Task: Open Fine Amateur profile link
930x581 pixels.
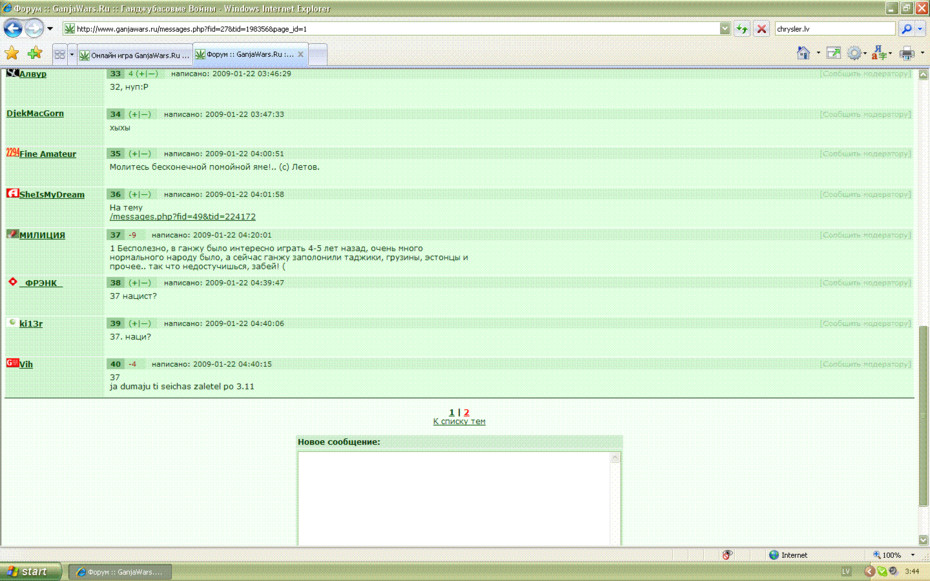Action: tap(47, 154)
